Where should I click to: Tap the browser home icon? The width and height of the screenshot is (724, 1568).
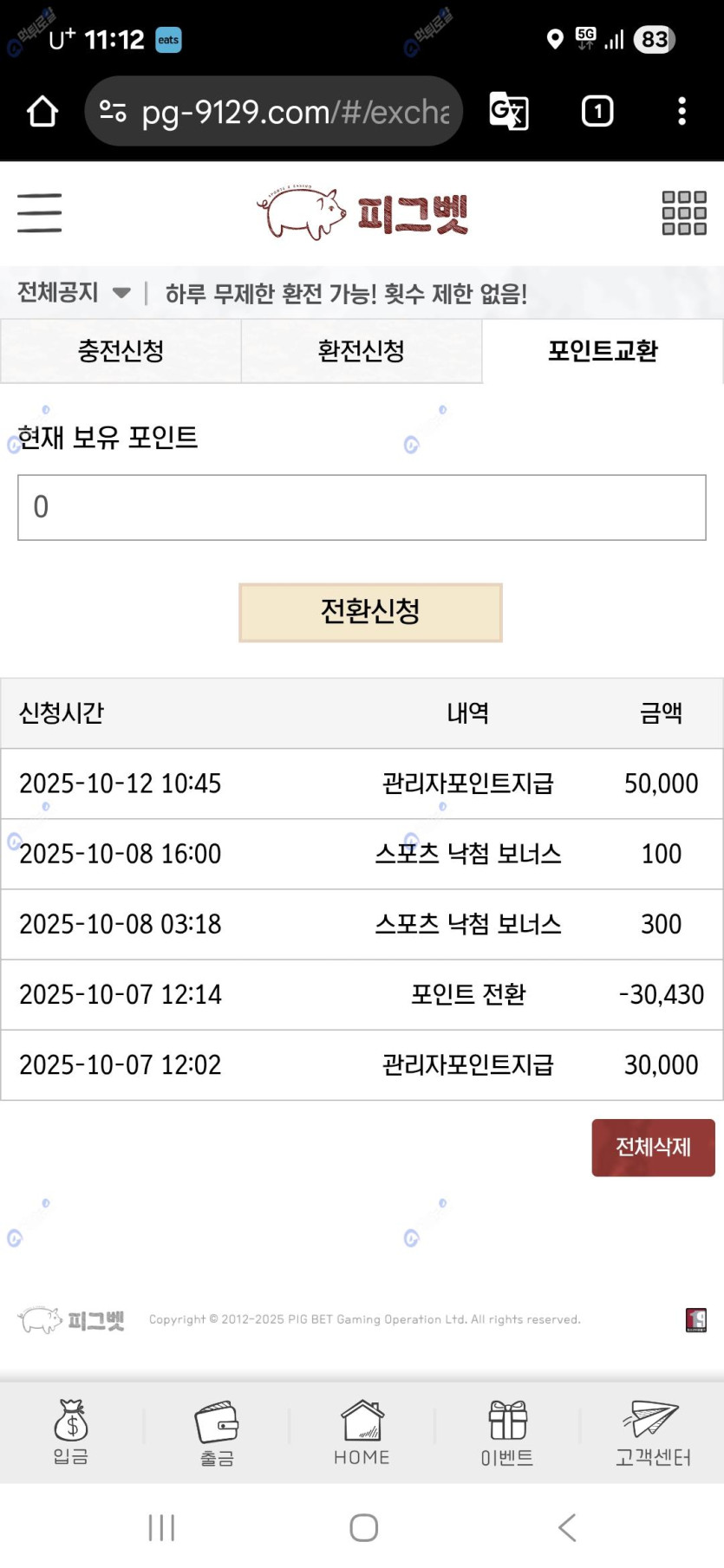pos(42,112)
